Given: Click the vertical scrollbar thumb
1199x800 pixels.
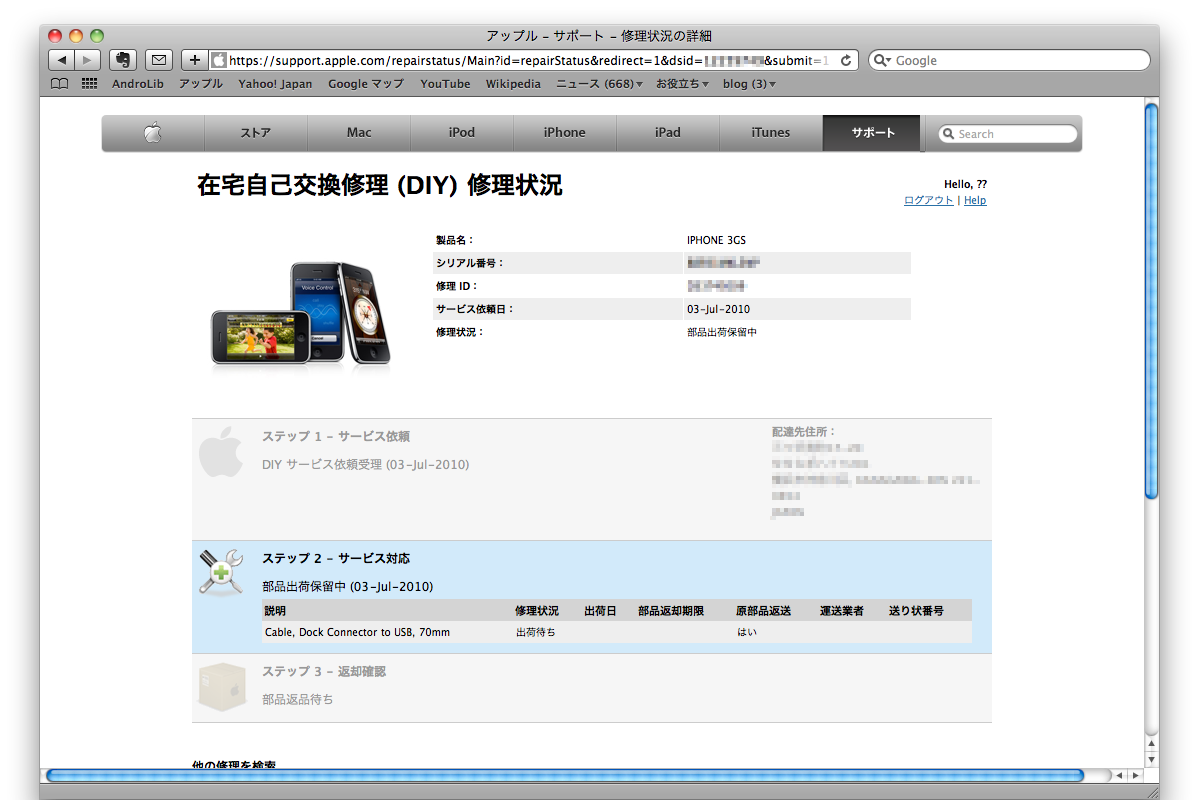Looking at the screenshot, I should (x=1152, y=301).
